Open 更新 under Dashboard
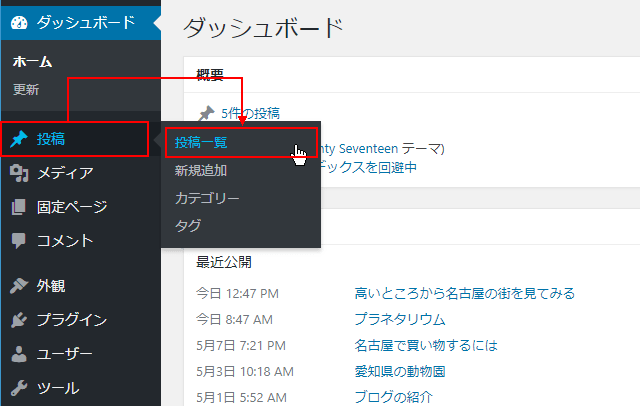640x406 pixels. 26,89
